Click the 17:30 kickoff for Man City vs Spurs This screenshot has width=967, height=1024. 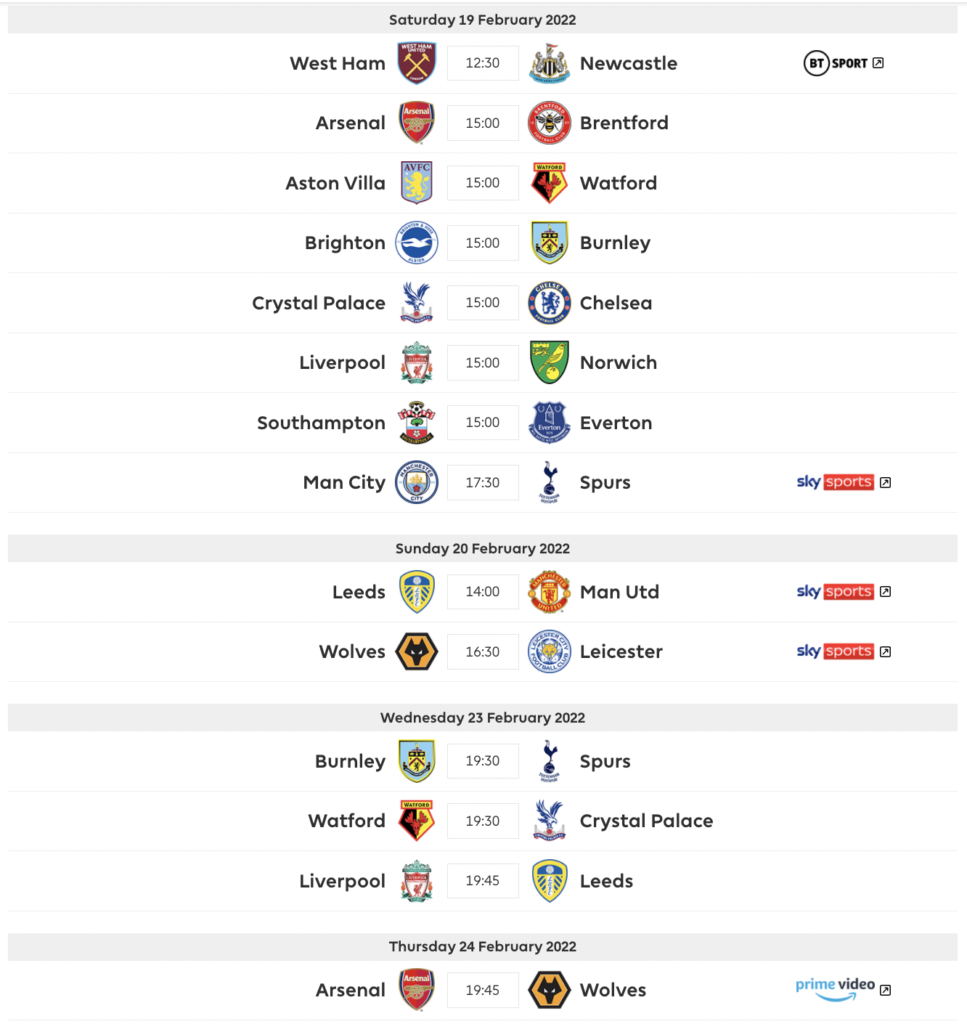click(483, 482)
